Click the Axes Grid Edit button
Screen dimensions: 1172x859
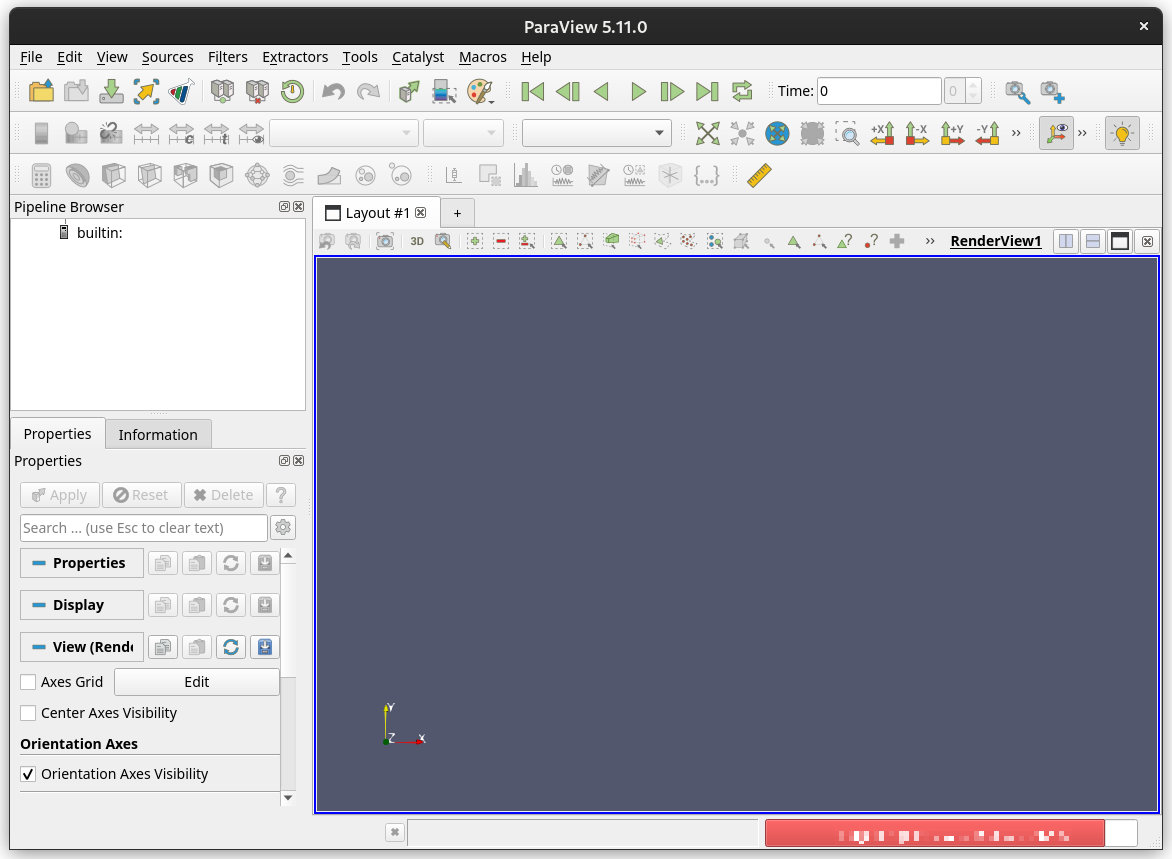tap(197, 682)
